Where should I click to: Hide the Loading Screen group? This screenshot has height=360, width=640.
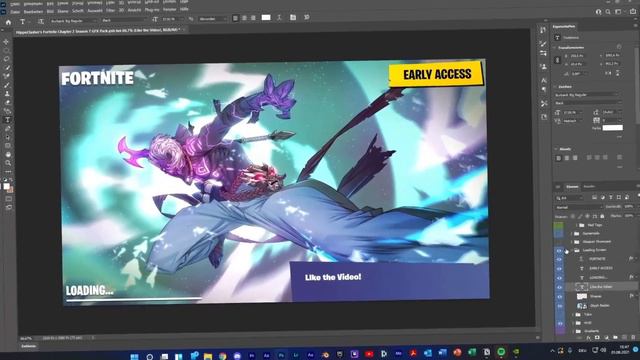559,250
